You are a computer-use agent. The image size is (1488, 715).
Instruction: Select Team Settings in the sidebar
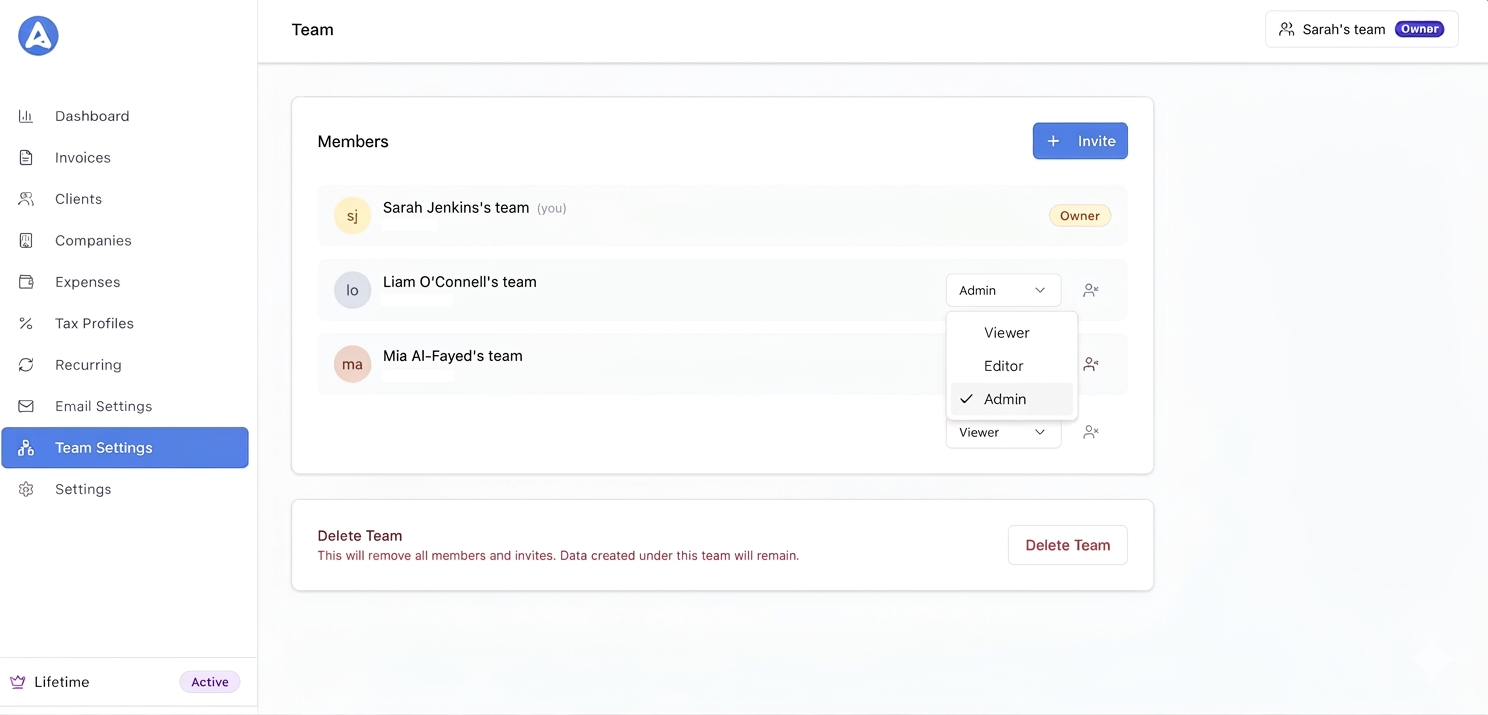click(x=125, y=448)
